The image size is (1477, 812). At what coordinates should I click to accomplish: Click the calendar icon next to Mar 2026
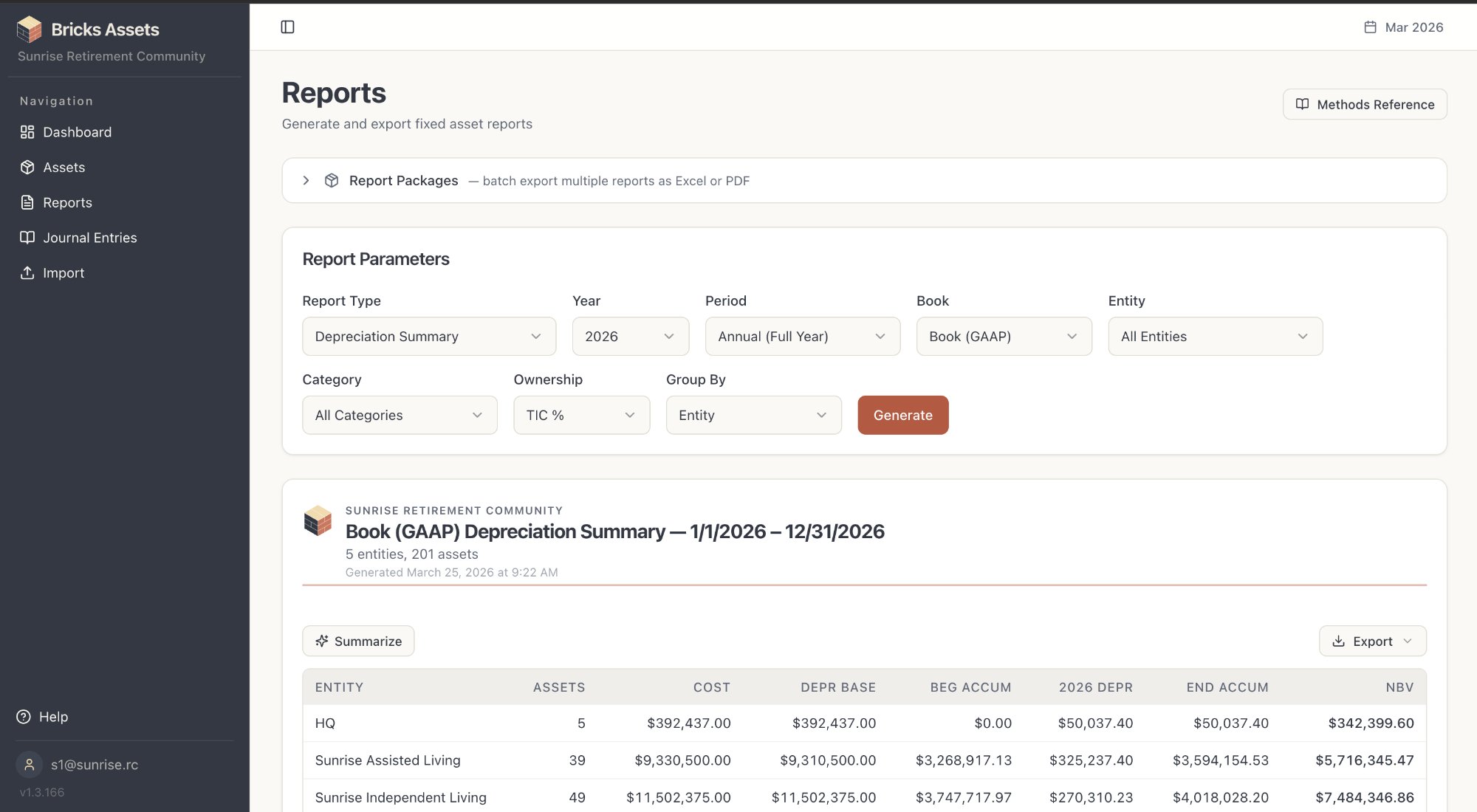click(1371, 27)
